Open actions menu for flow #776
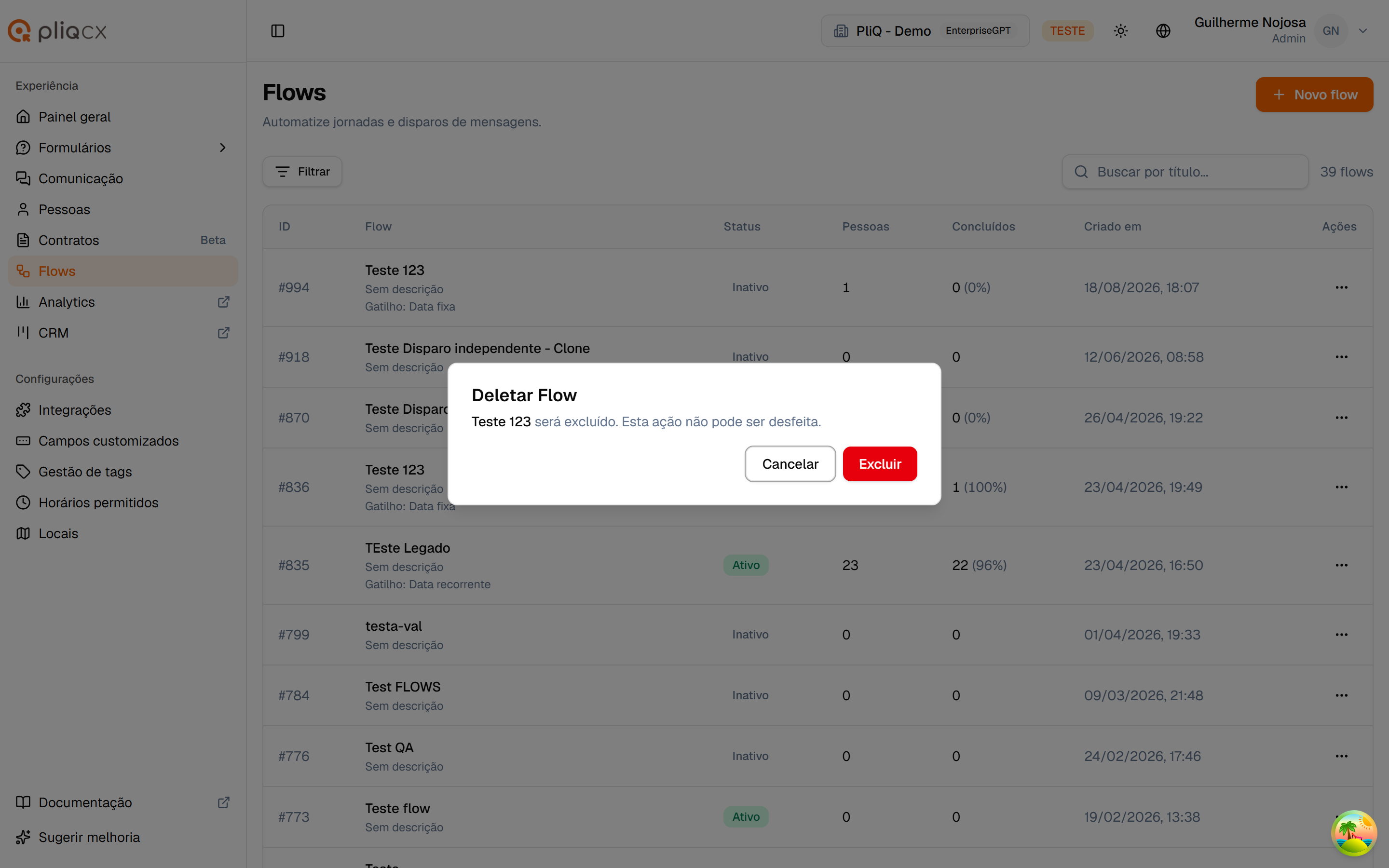Image resolution: width=1389 pixels, height=868 pixels. pyautogui.click(x=1341, y=757)
